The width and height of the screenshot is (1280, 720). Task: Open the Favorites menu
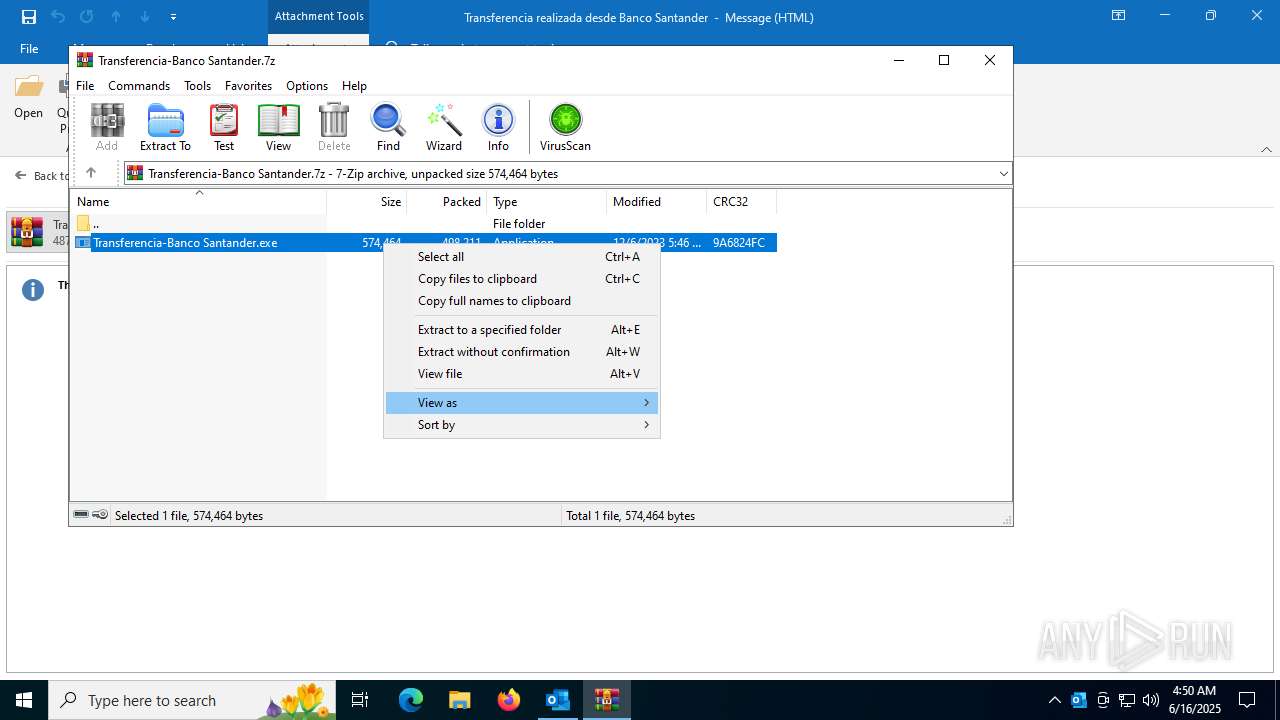tap(248, 86)
